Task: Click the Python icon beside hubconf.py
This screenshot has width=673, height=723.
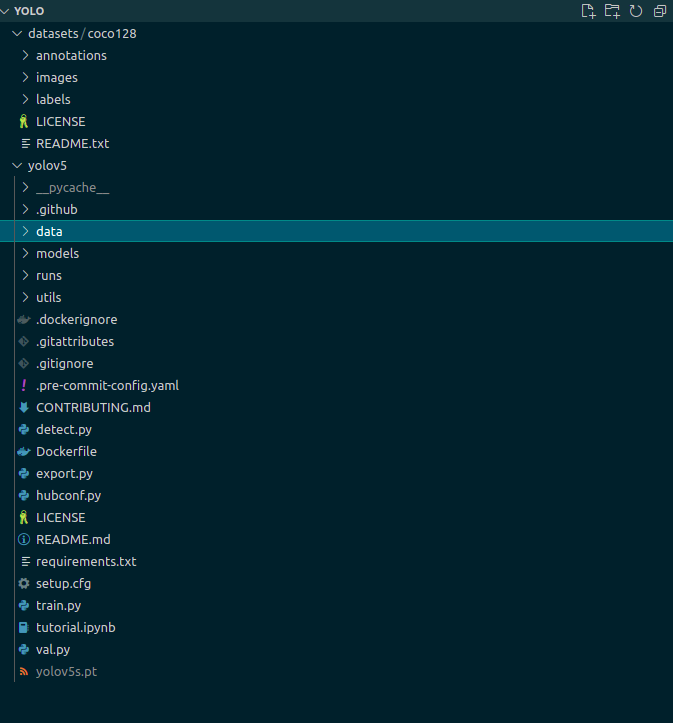Action: pyautogui.click(x=24, y=495)
